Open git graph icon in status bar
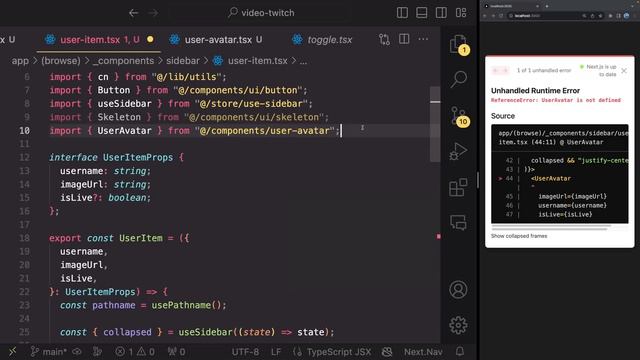The width and height of the screenshot is (640, 360). [97, 351]
